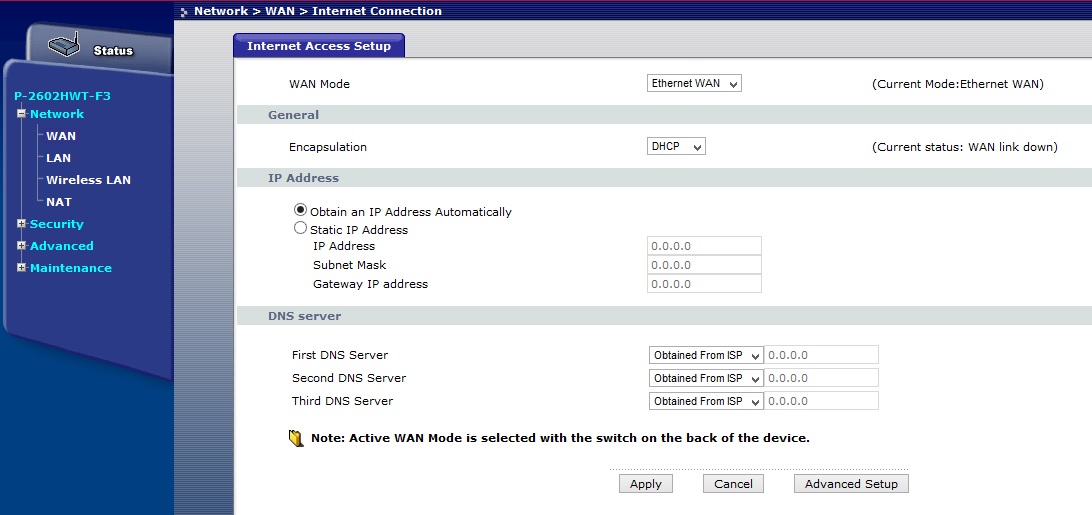Open Advanced Setup

851,484
